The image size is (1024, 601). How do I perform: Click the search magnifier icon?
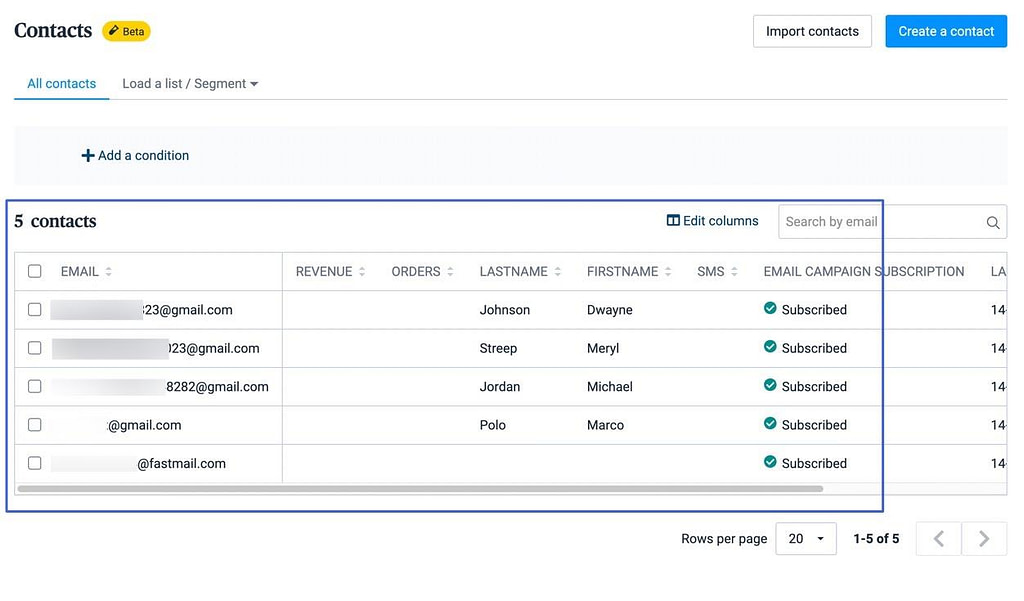click(x=992, y=223)
